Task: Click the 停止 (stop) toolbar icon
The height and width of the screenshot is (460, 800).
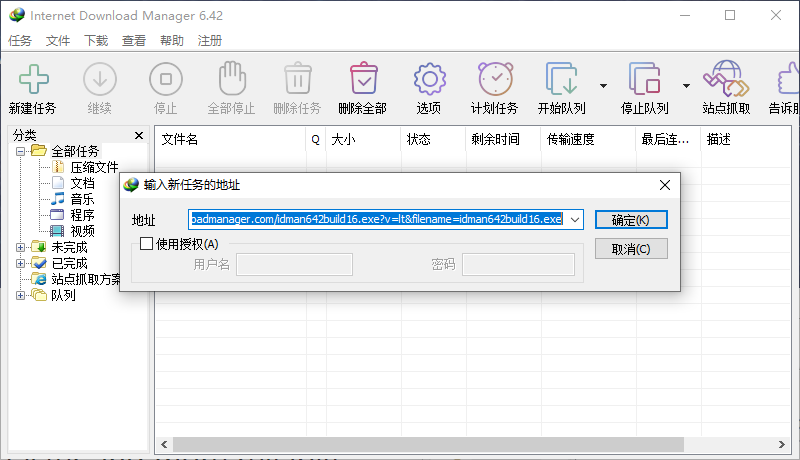Action: (x=166, y=79)
